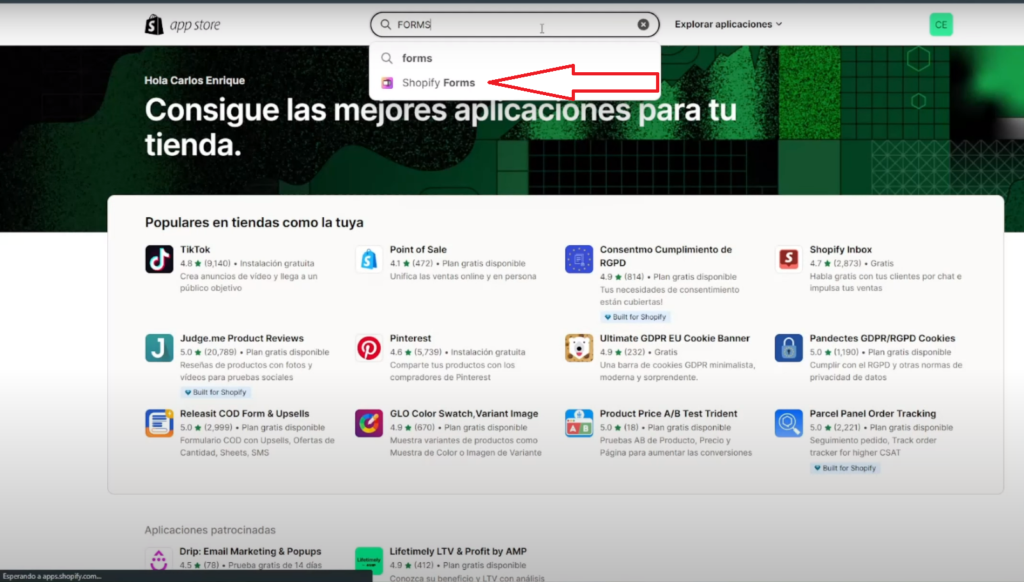The width and height of the screenshot is (1024, 582).
Task: Click the Point of Sale title link
Action: (418, 250)
